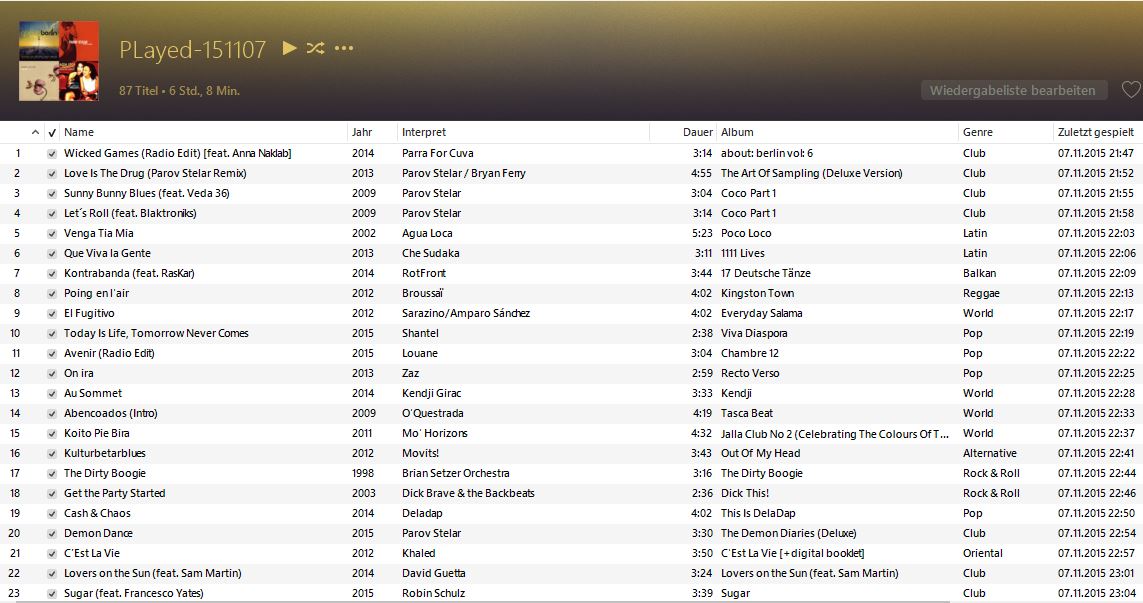Image resolution: width=1143 pixels, height=603 pixels.
Task: Sort tracks by the Name column
Action: (79, 132)
